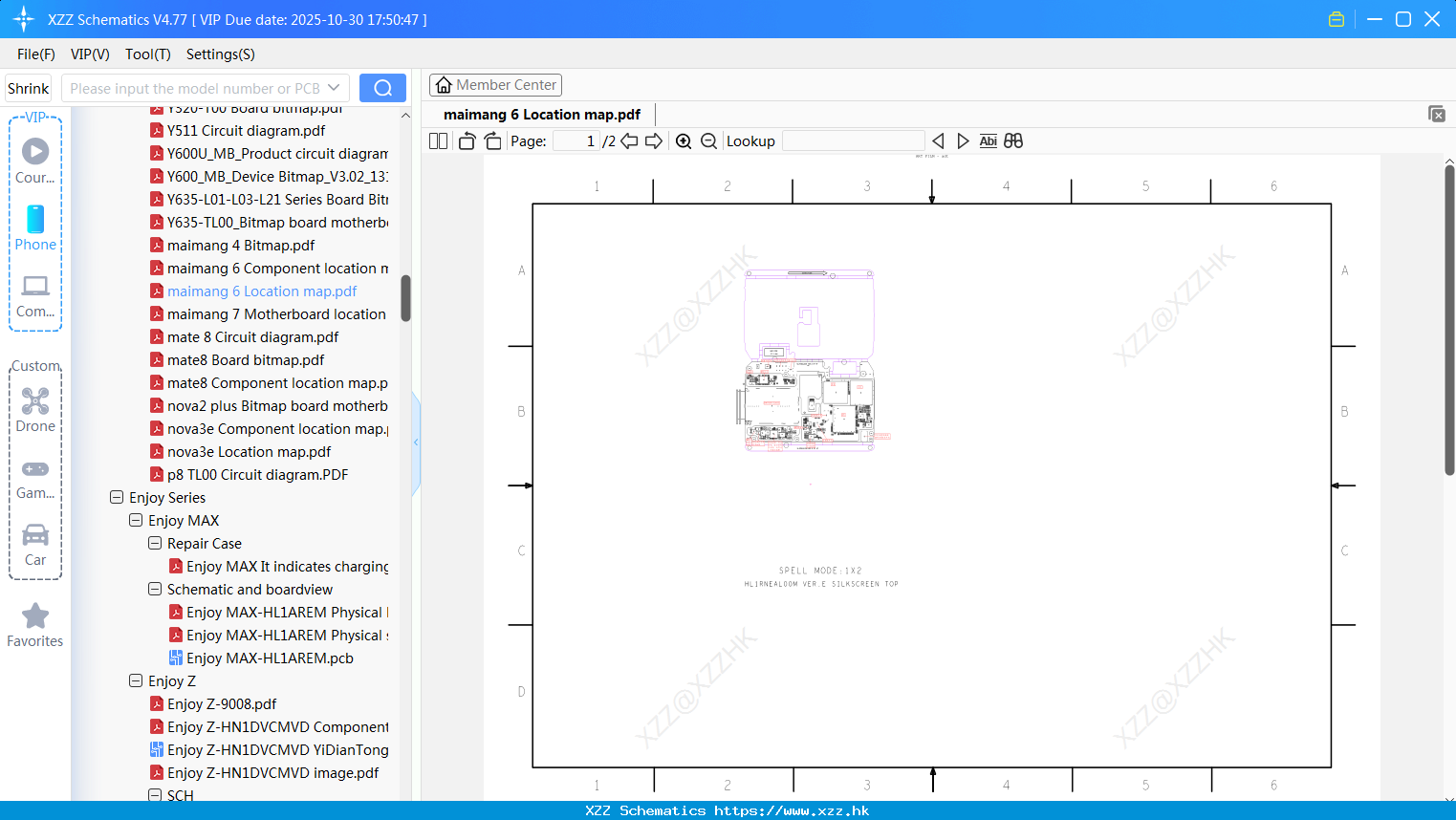Open the Drone category
1456x820 pixels.
click(x=35, y=410)
